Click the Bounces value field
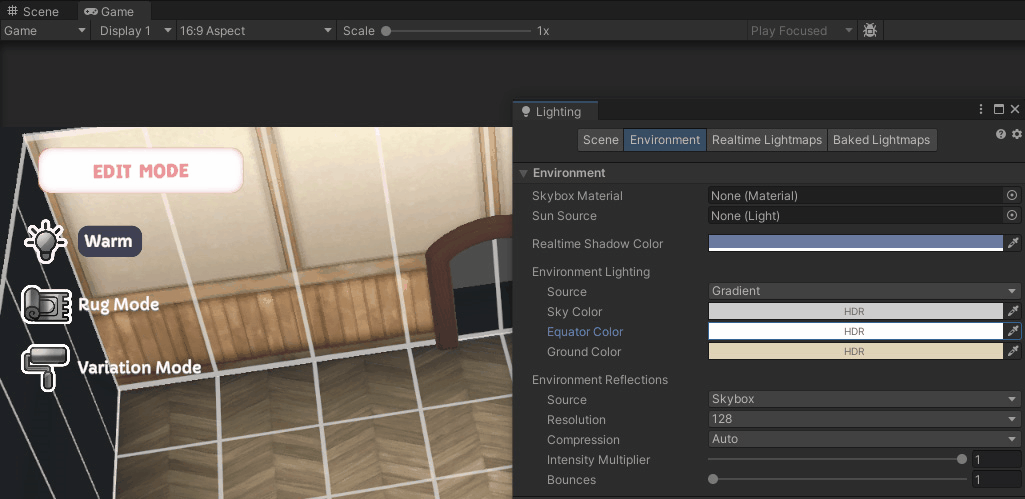This screenshot has width=1025, height=499. [x=996, y=479]
